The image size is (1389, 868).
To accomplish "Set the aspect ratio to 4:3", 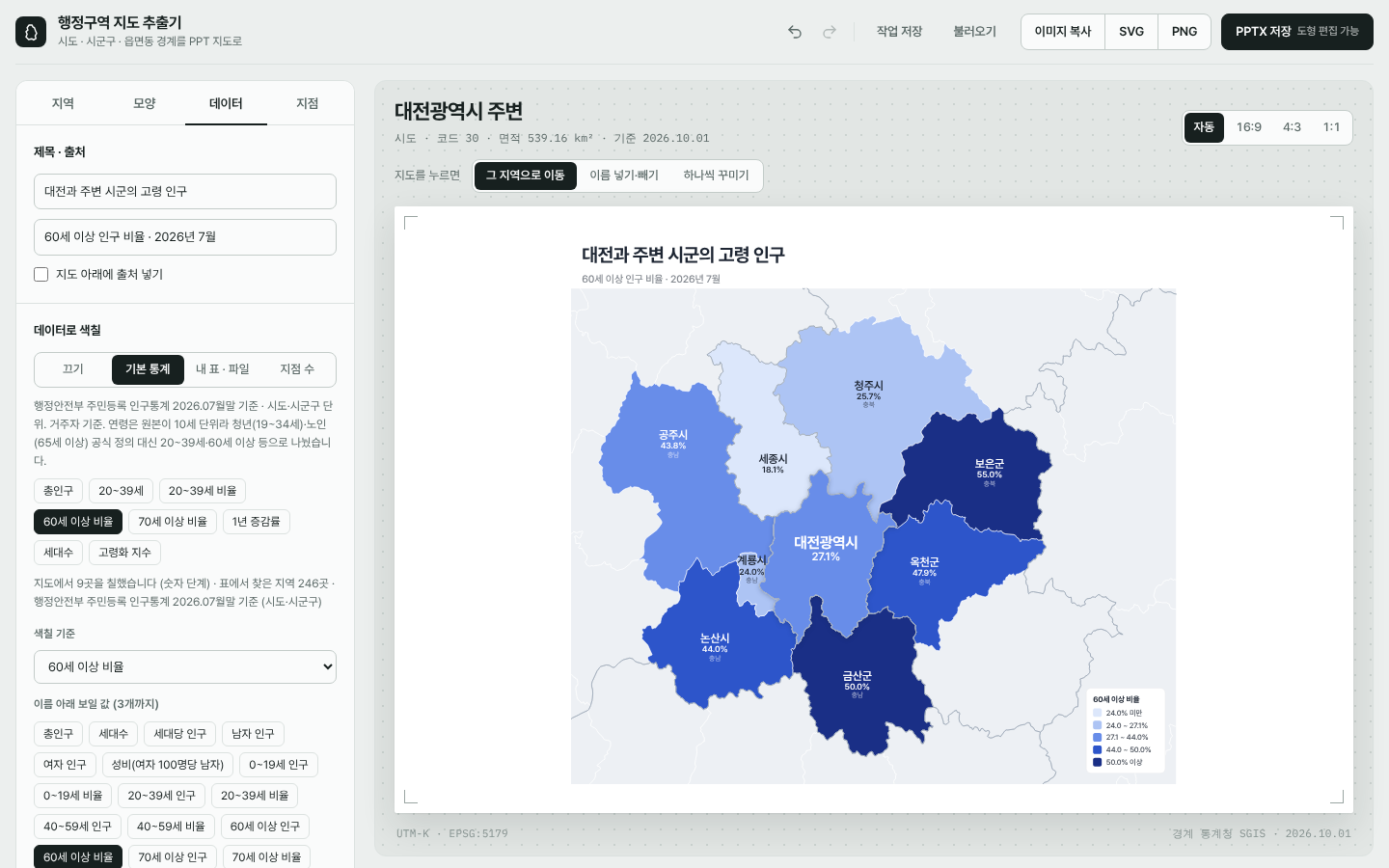I will pyautogui.click(x=1292, y=127).
